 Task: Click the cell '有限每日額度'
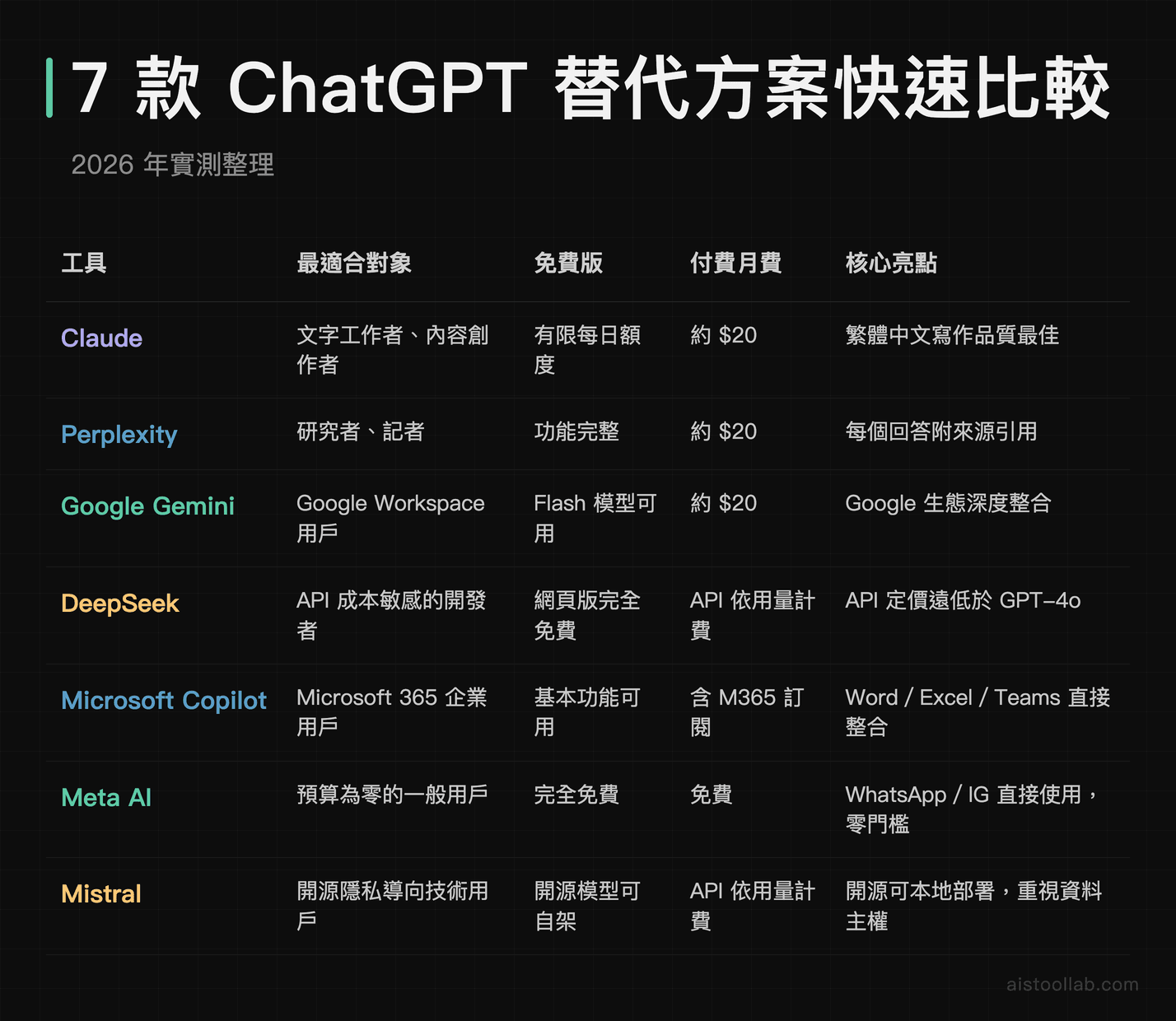pyautogui.click(x=587, y=350)
